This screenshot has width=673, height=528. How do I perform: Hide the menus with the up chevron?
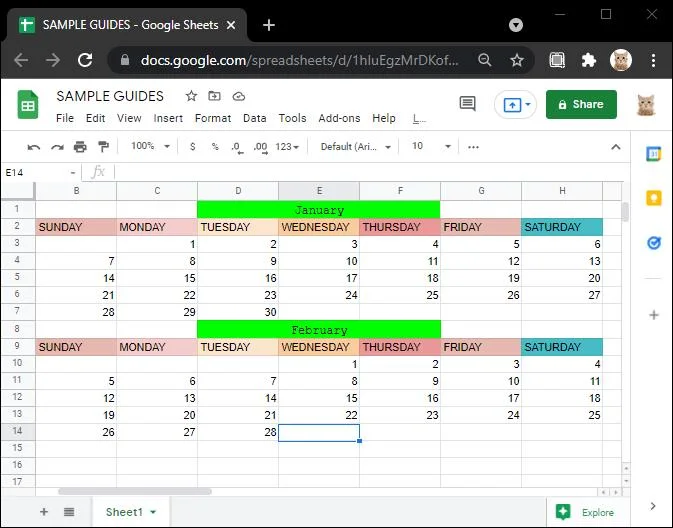coord(615,147)
